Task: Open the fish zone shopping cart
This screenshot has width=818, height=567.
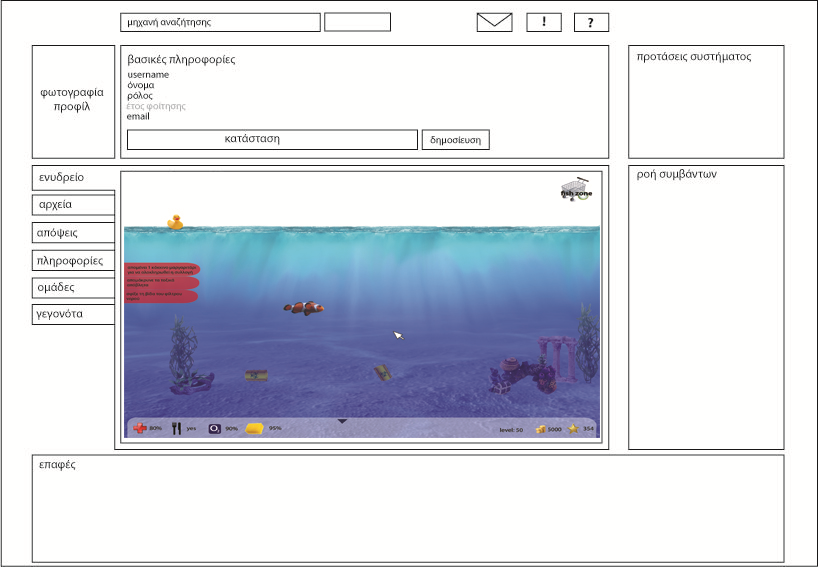Action: [576, 189]
